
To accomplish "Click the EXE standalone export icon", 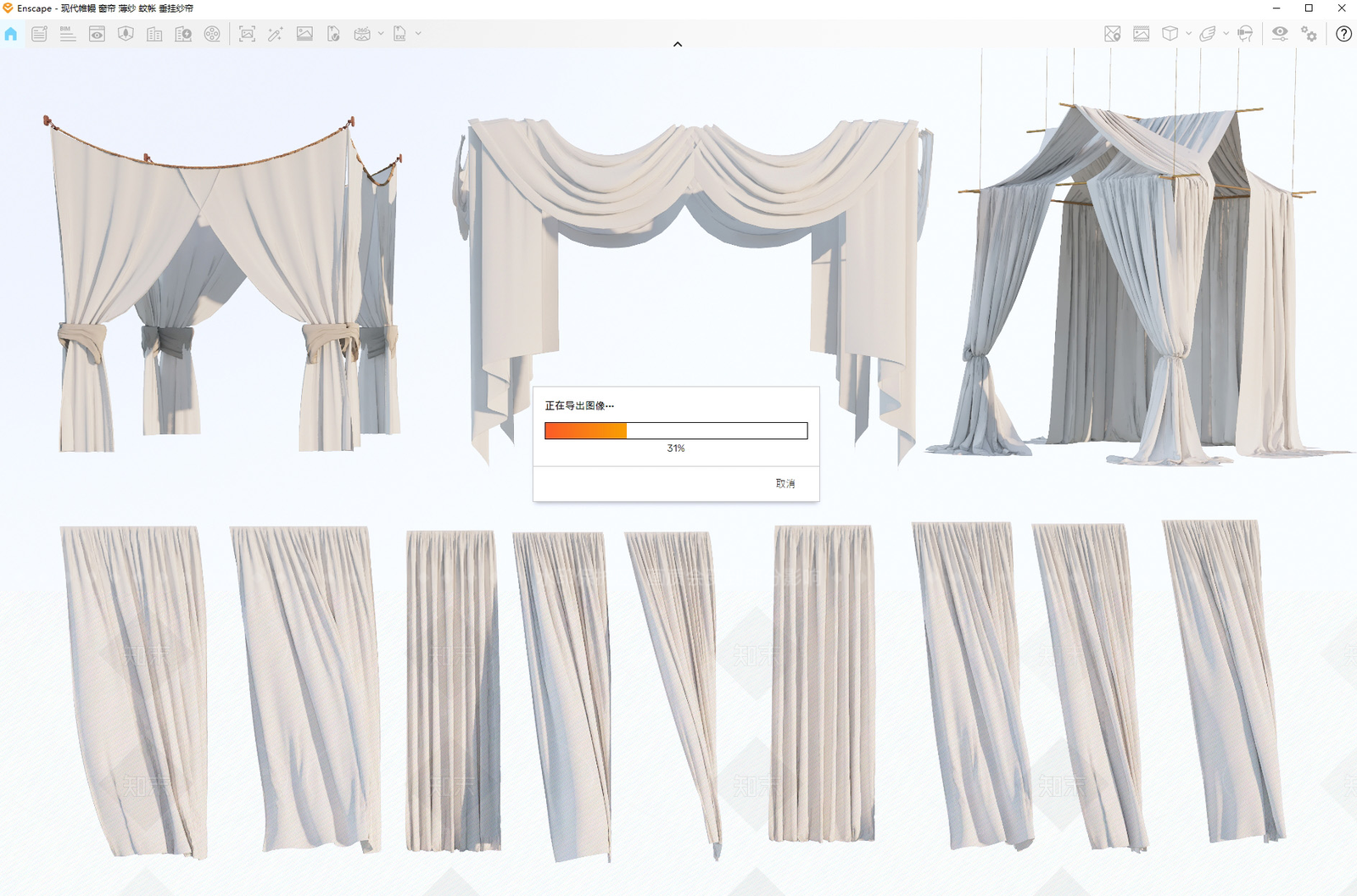I will pos(399,34).
